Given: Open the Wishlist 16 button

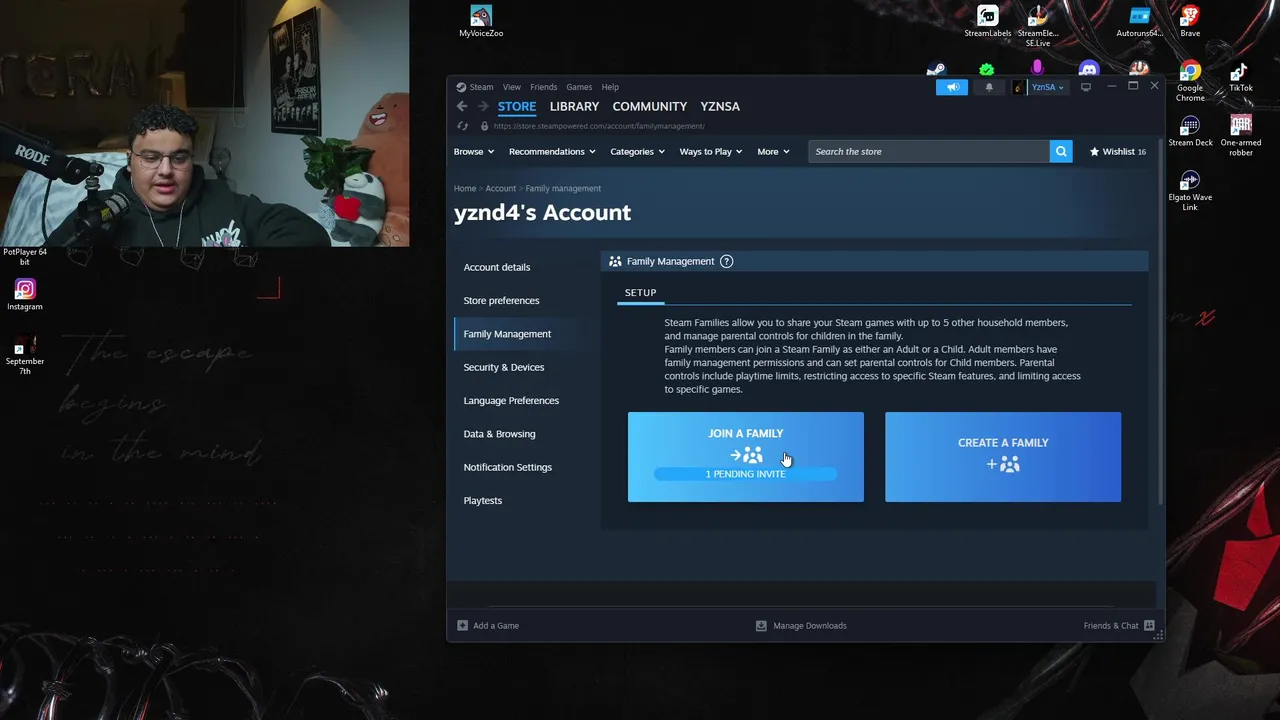Looking at the screenshot, I should point(1118,151).
